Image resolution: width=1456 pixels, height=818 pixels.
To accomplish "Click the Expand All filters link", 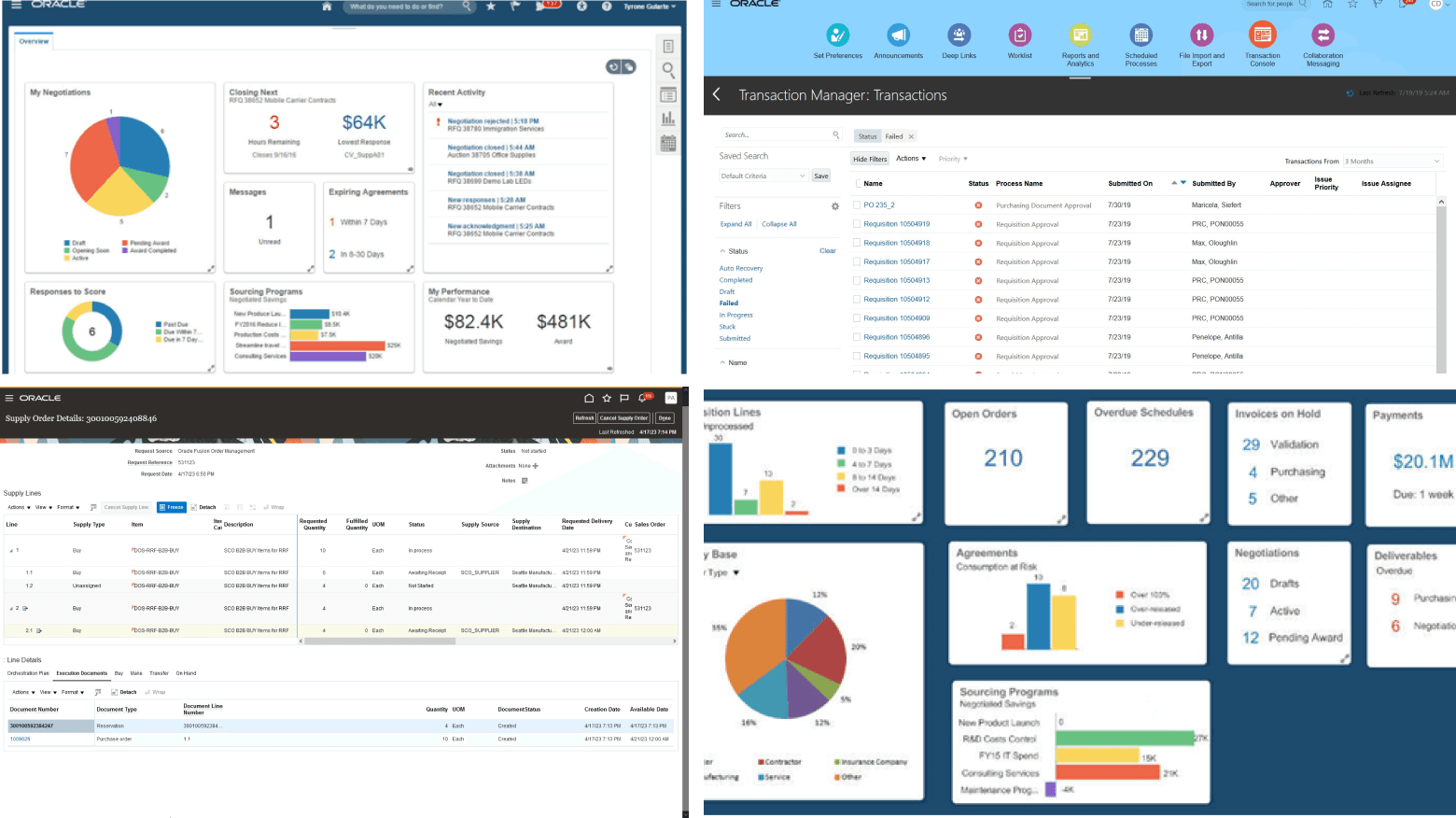I will point(735,224).
